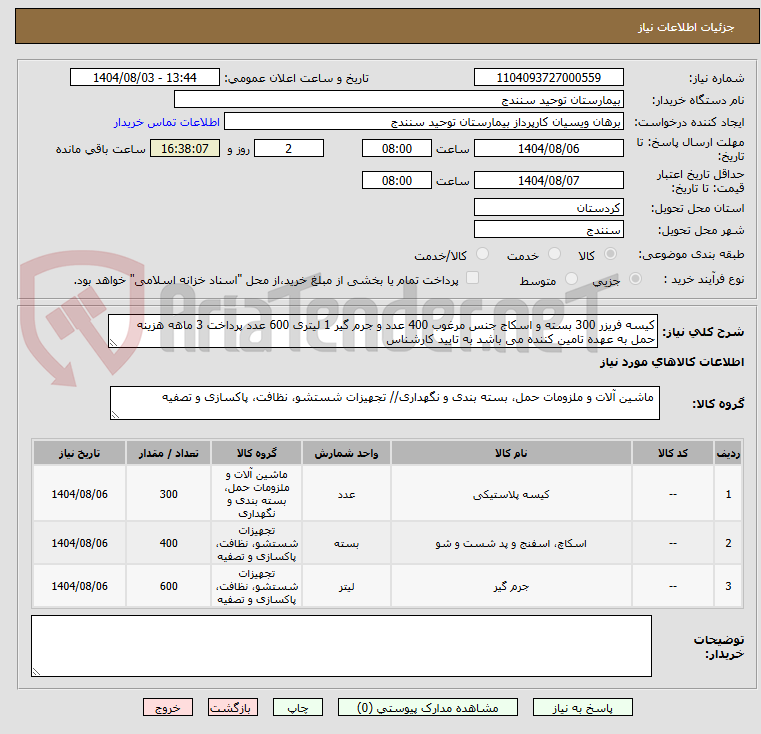The width and height of the screenshot is (761, 734).
Task: Click the quantity 400 cell
Action: pos(168,543)
